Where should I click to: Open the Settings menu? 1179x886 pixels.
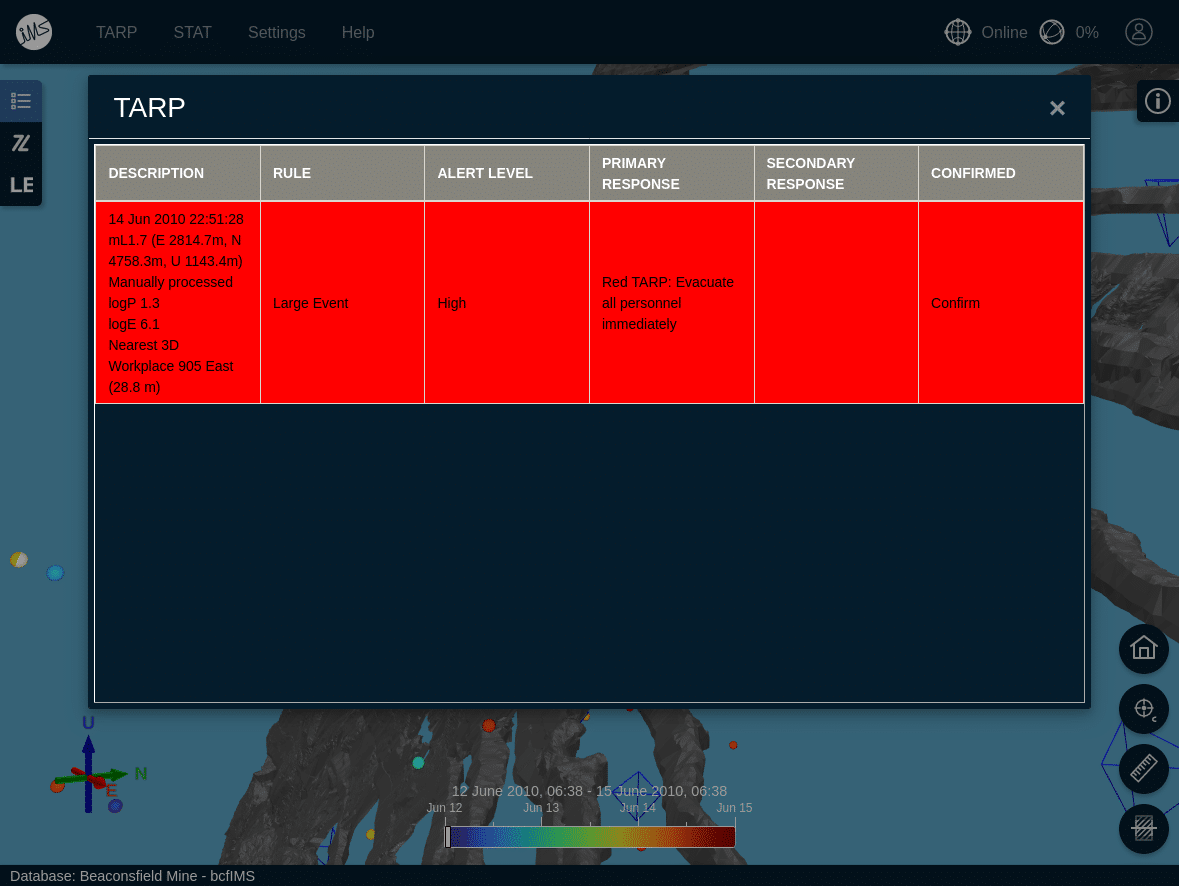(x=277, y=33)
